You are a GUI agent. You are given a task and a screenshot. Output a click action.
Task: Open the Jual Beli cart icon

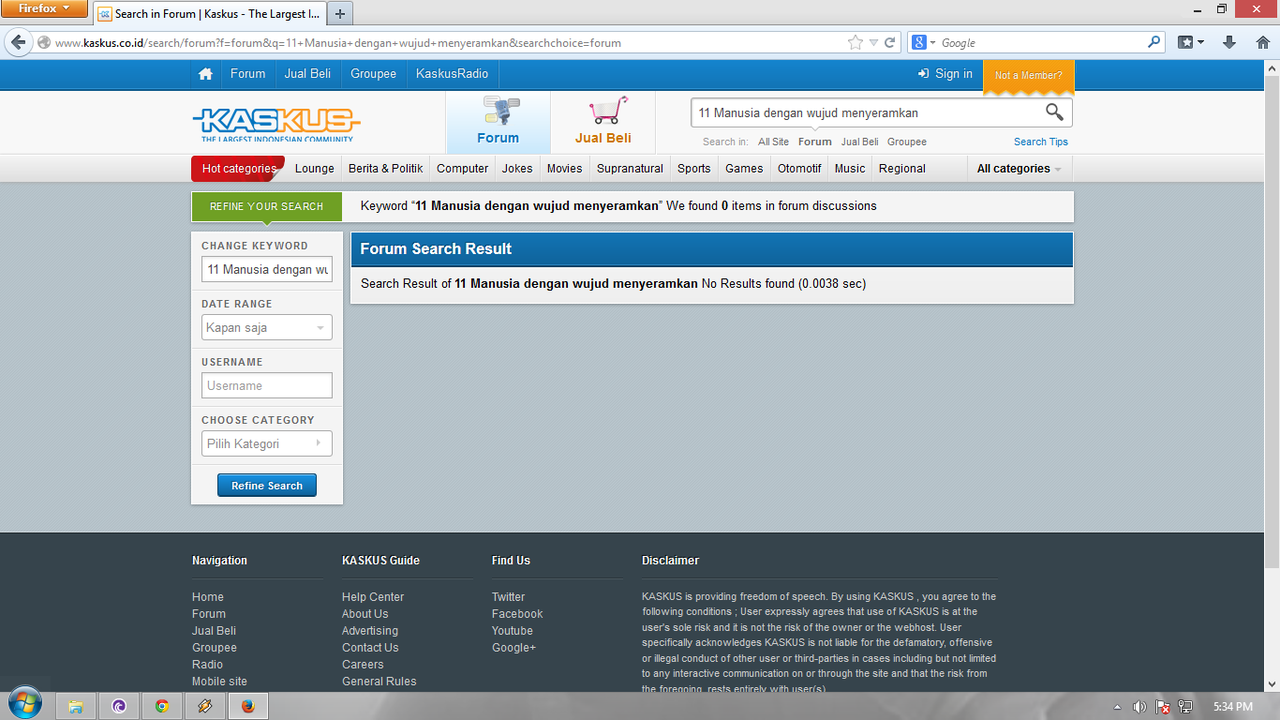[x=603, y=122]
